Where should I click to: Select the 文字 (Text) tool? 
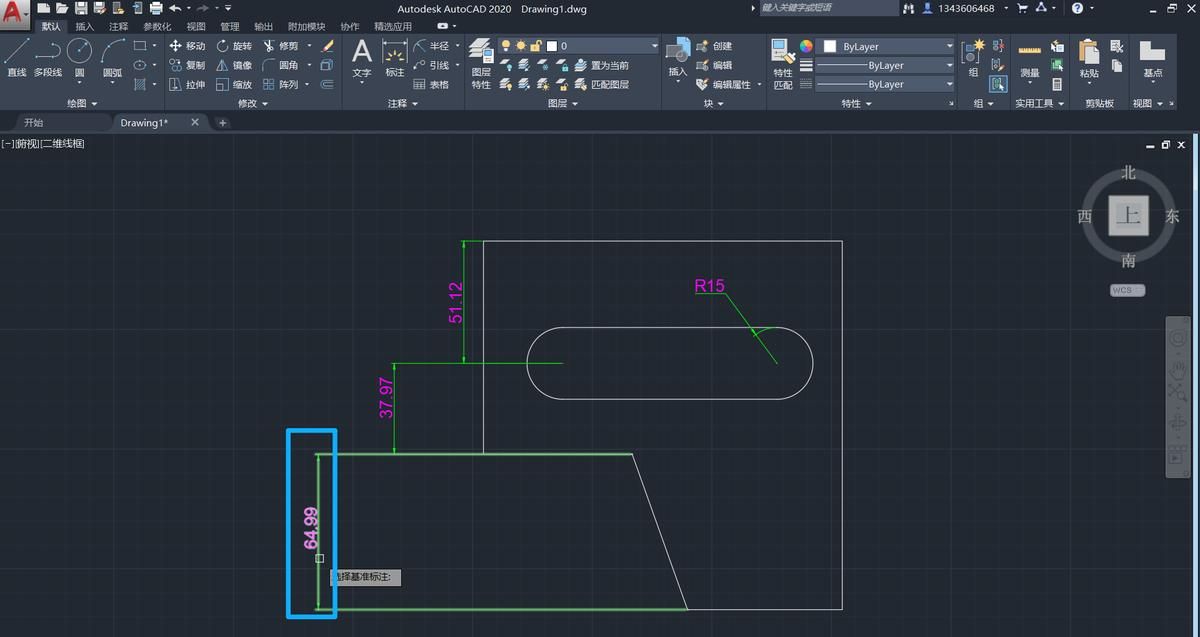(362, 57)
